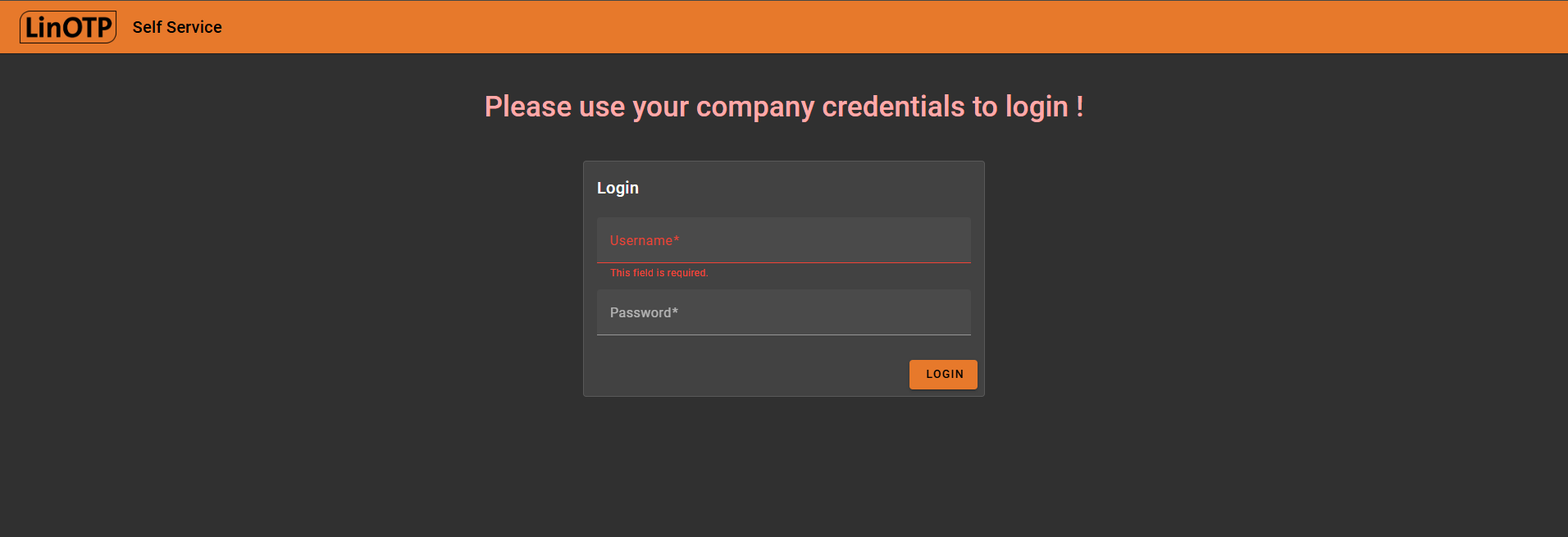Click the exclamation mark ending the headline

[1079, 107]
